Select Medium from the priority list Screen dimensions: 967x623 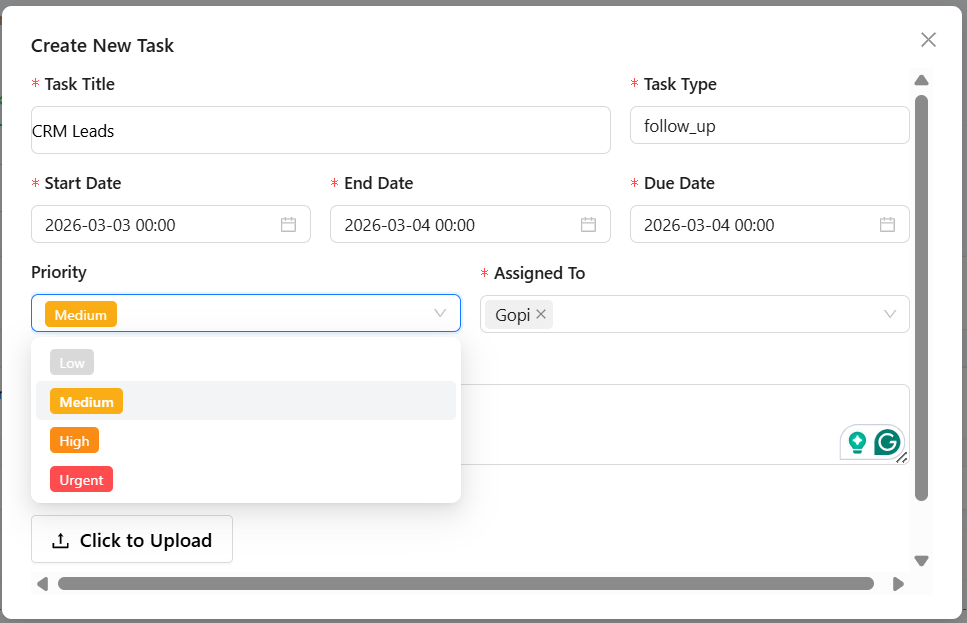[x=86, y=401]
